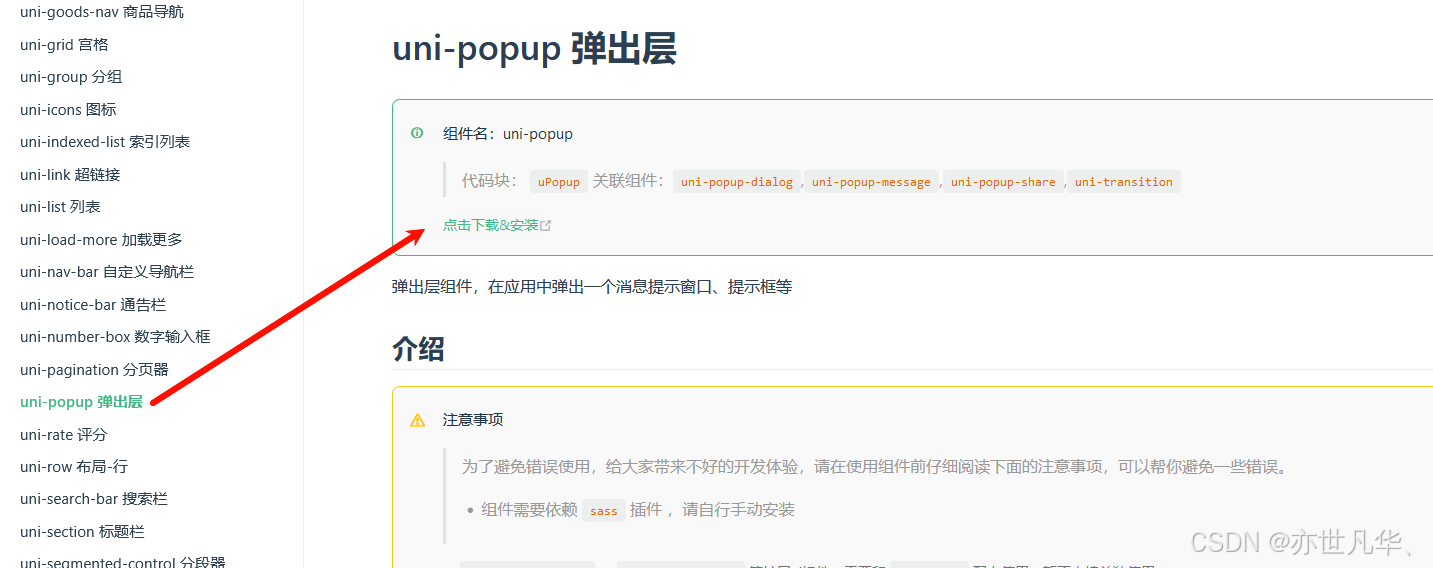This screenshot has height=568, width=1433.
Task: Select uni-section 标题栏 in sidebar
Action: point(82,532)
